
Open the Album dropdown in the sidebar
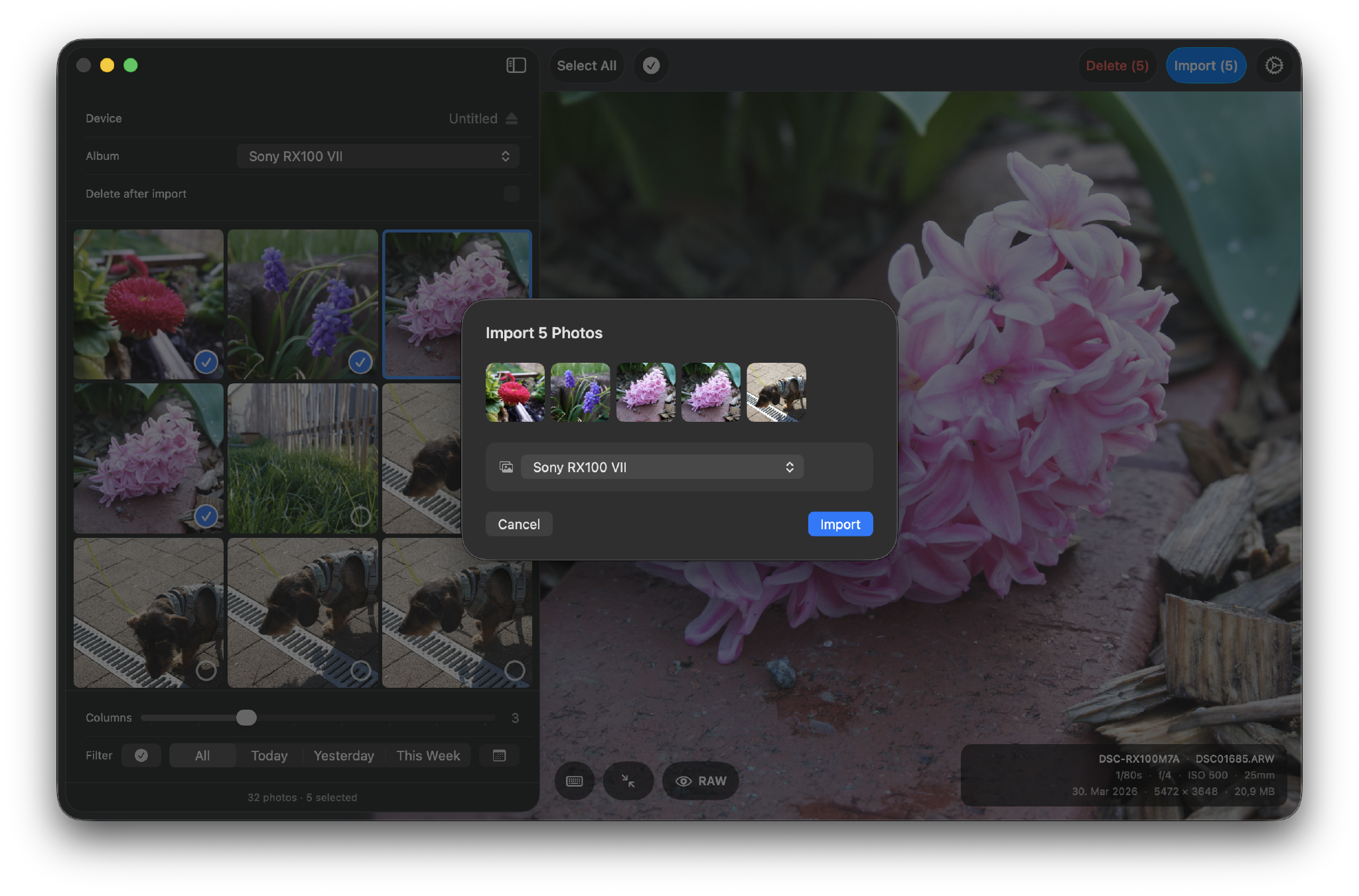tap(378, 156)
